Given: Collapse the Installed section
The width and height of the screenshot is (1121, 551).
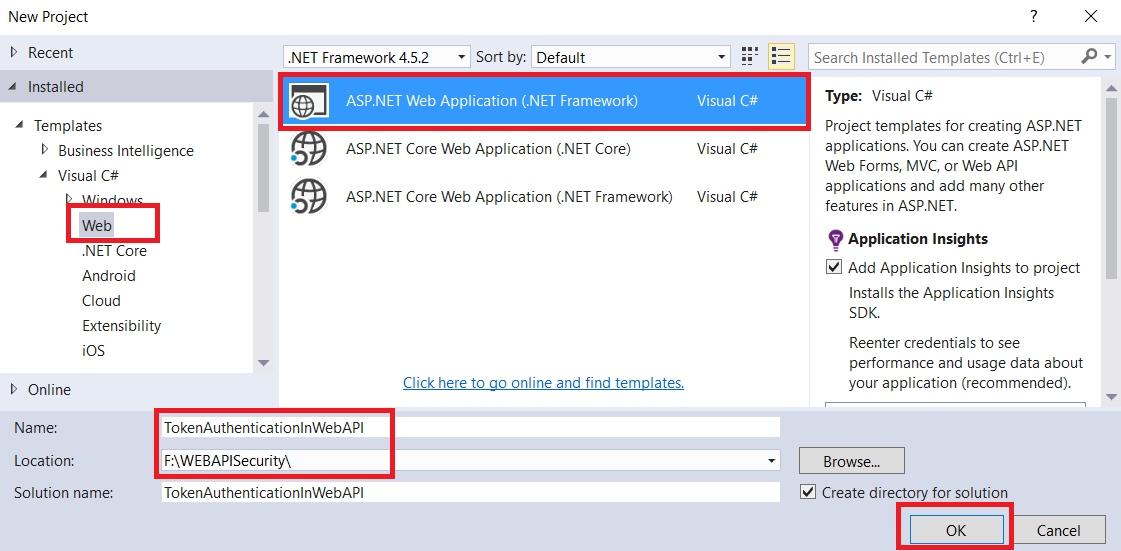Looking at the screenshot, I should [14, 86].
